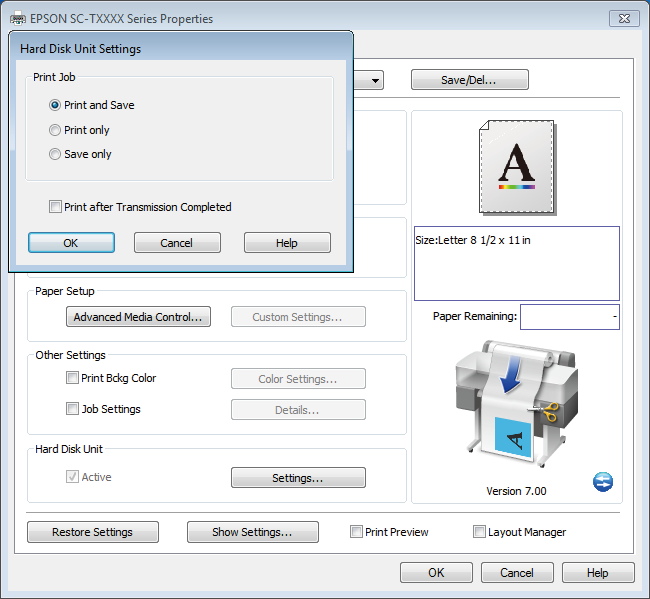
Task: Click the Save/Del... button
Action: coord(470,80)
